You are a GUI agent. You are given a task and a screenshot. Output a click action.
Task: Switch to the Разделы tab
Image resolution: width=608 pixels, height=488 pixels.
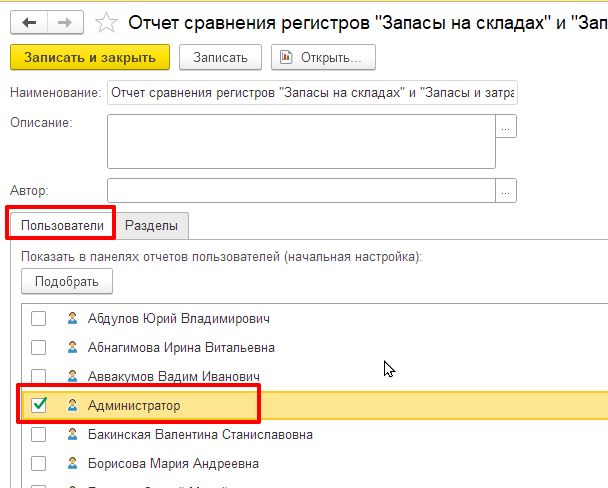coord(152,225)
